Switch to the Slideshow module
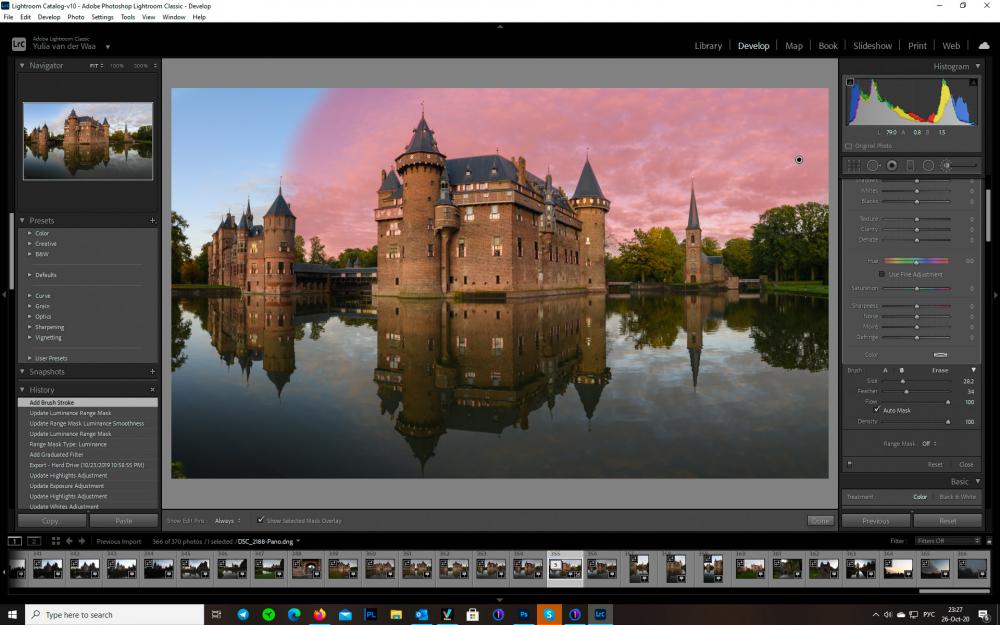 (872, 46)
